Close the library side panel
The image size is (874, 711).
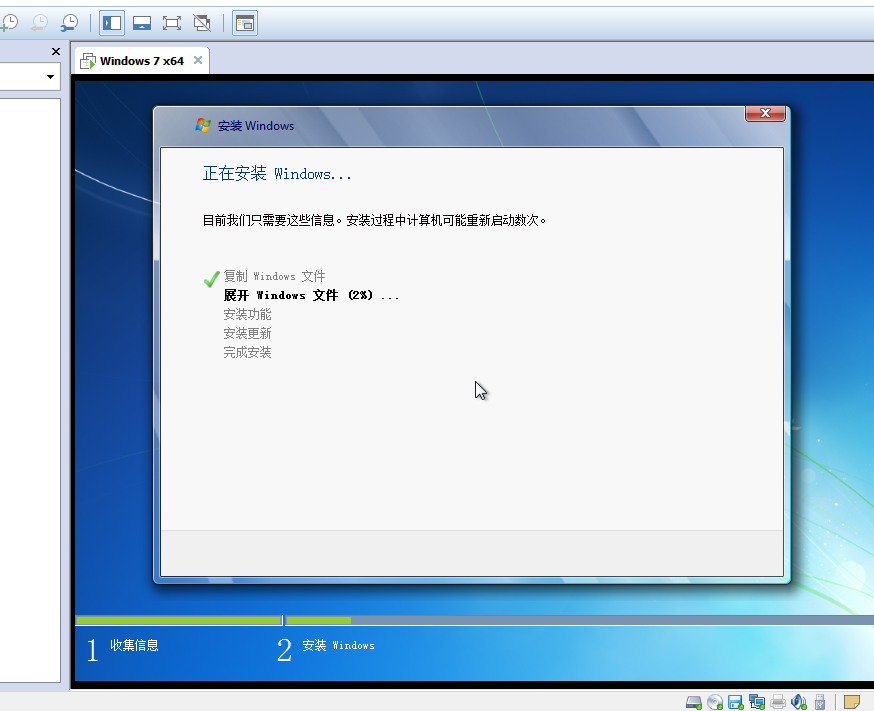pyautogui.click(x=56, y=51)
